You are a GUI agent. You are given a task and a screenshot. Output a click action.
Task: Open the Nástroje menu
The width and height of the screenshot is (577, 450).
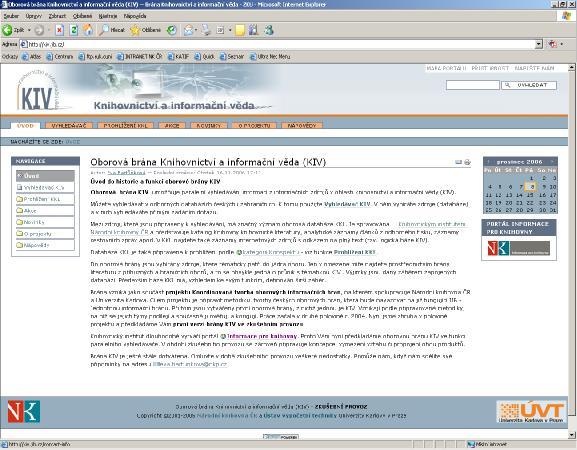pyautogui.click(x=108, y=16)
